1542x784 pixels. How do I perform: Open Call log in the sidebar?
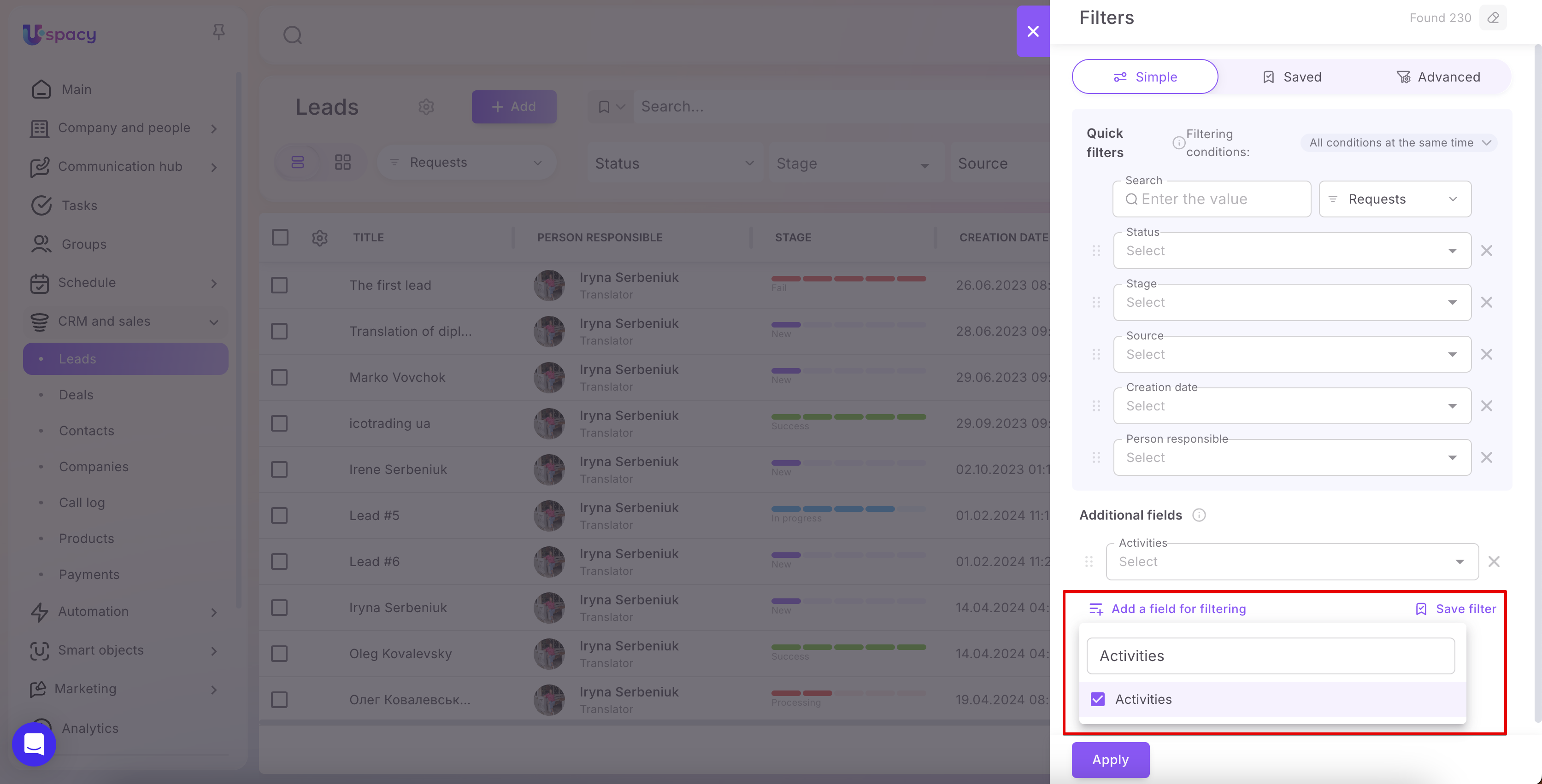pos(82,503)
